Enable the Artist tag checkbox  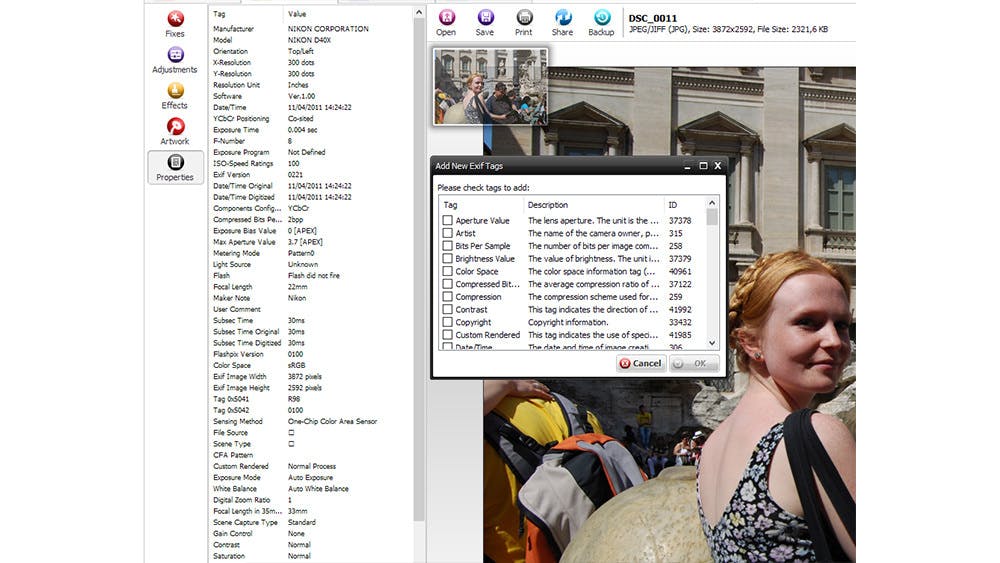448,233
